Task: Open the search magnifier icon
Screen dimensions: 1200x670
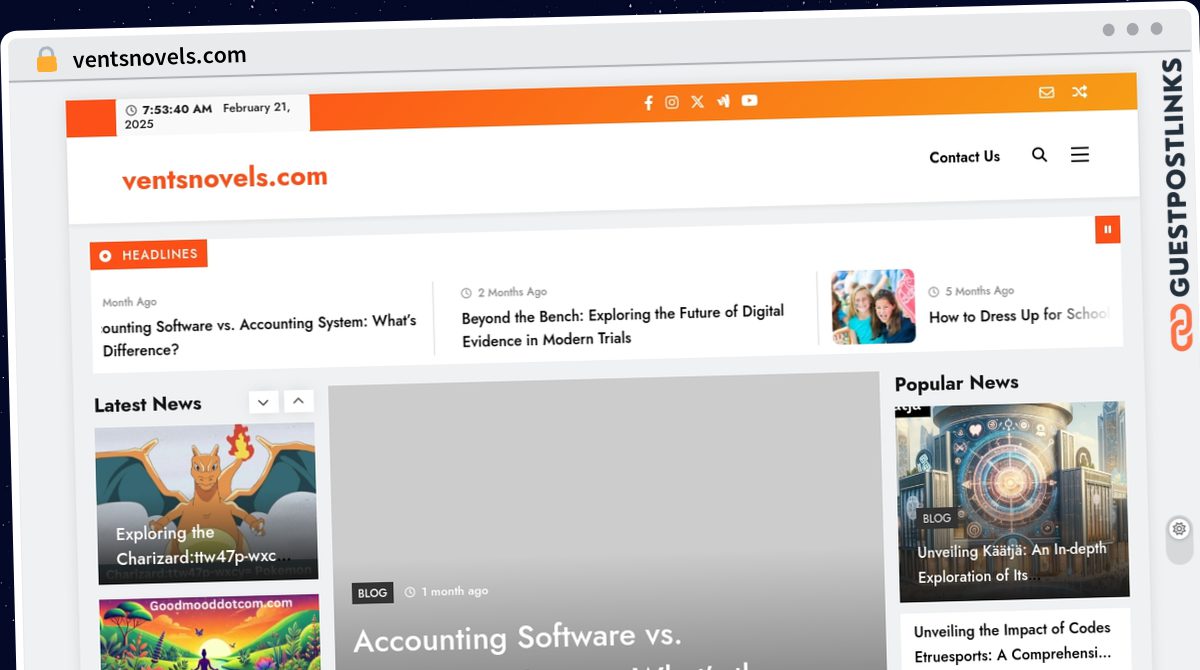Action: click(x=1040, y=155)
